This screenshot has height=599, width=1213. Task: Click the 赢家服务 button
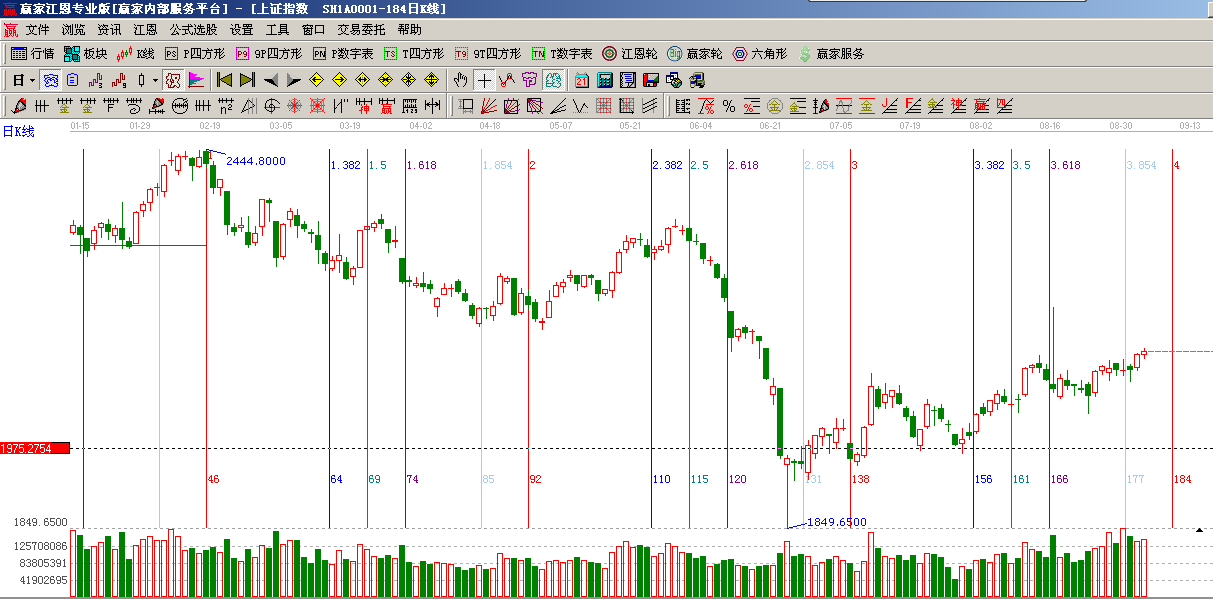(x=831, y=54)
